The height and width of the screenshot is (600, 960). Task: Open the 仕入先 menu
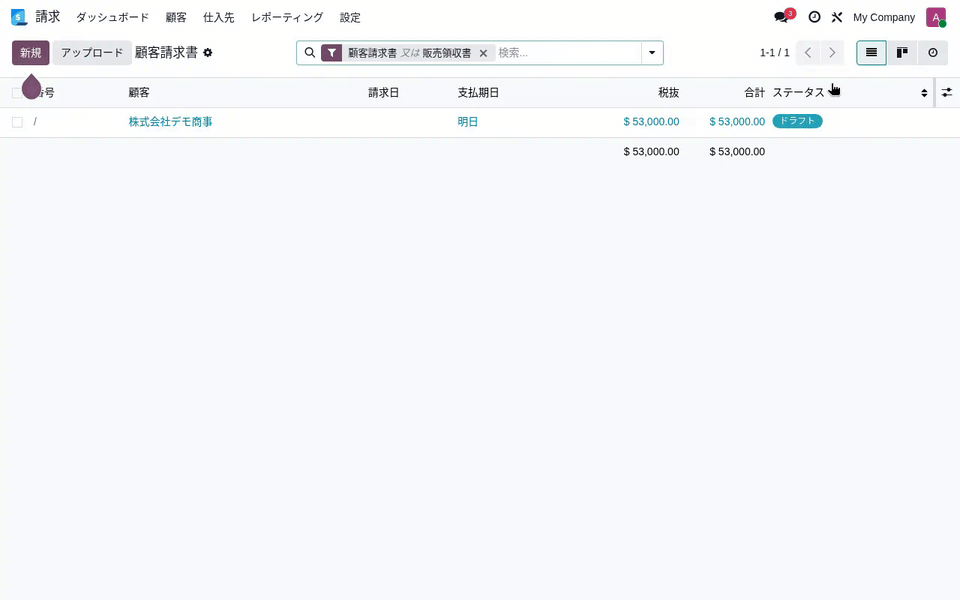(219, 17)
